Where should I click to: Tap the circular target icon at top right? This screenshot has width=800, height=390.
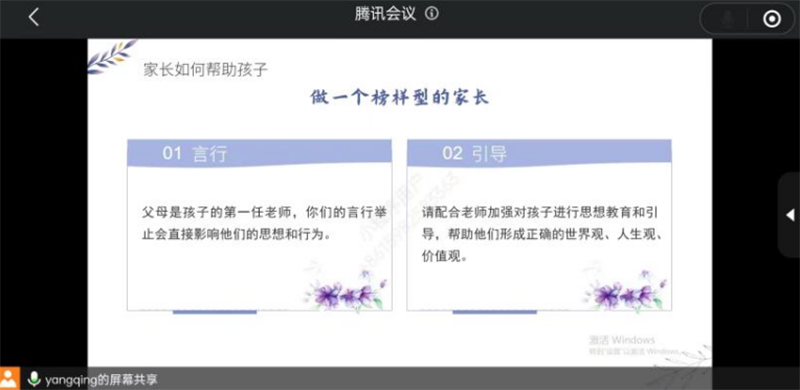(771, 19)
